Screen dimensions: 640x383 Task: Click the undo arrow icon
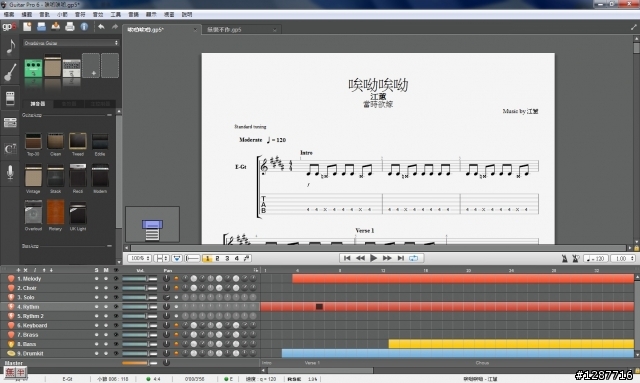101,27
